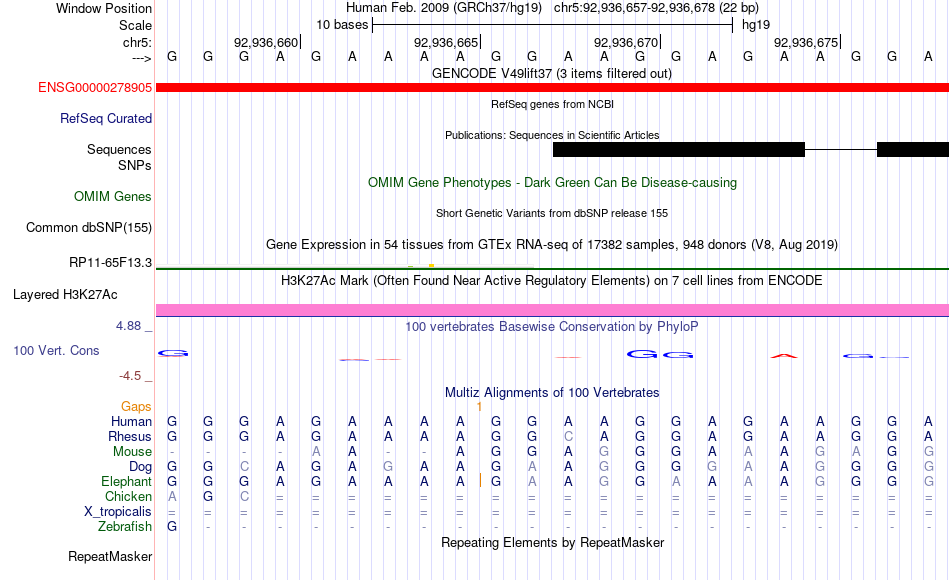Image resolution: width=950 pixels, height=580 pixels.
Task: Click the G base in Chicken row
Action: (x=208, y=496)
